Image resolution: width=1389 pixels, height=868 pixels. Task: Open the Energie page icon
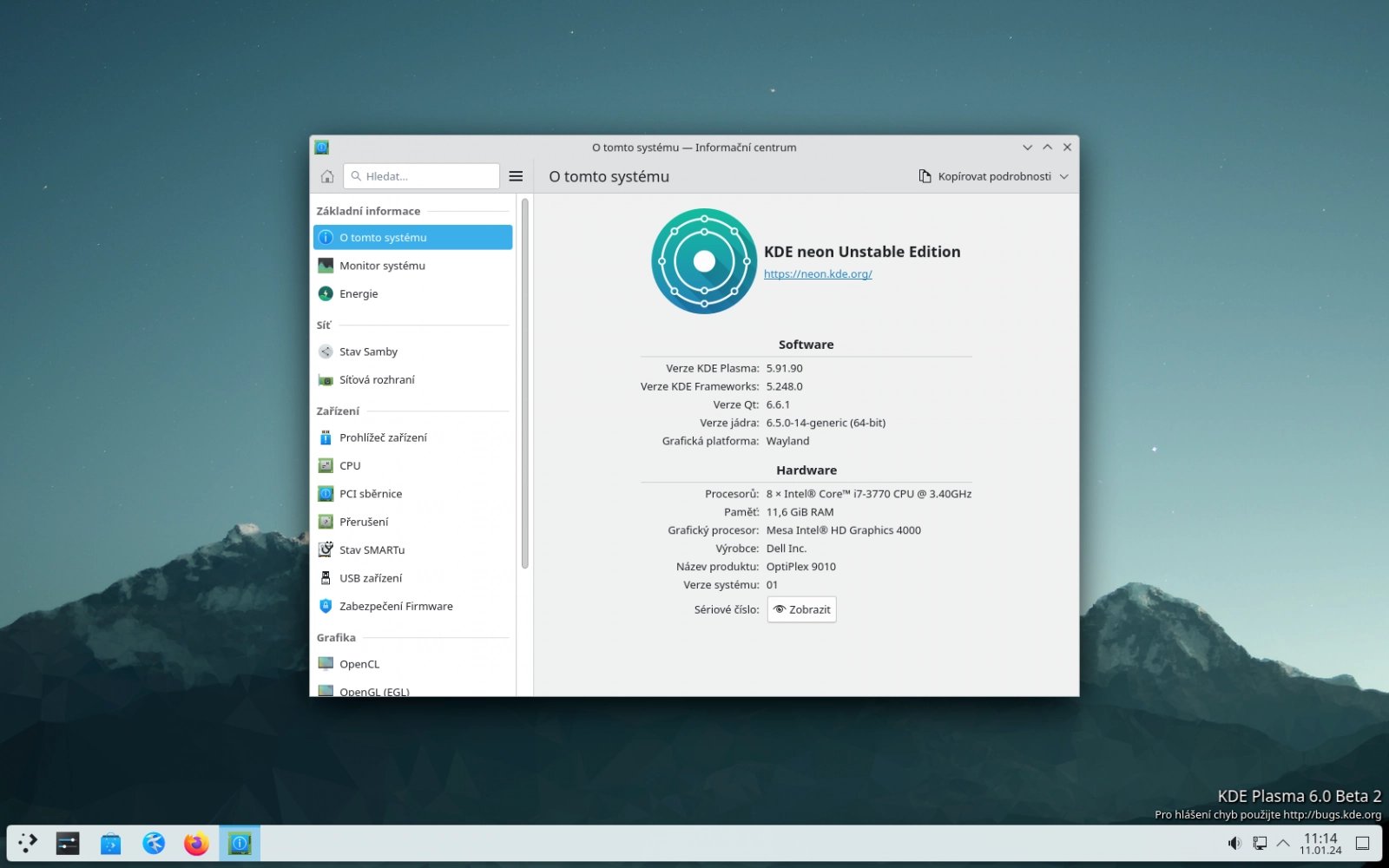pyautogui.click(x=326, y=293)
